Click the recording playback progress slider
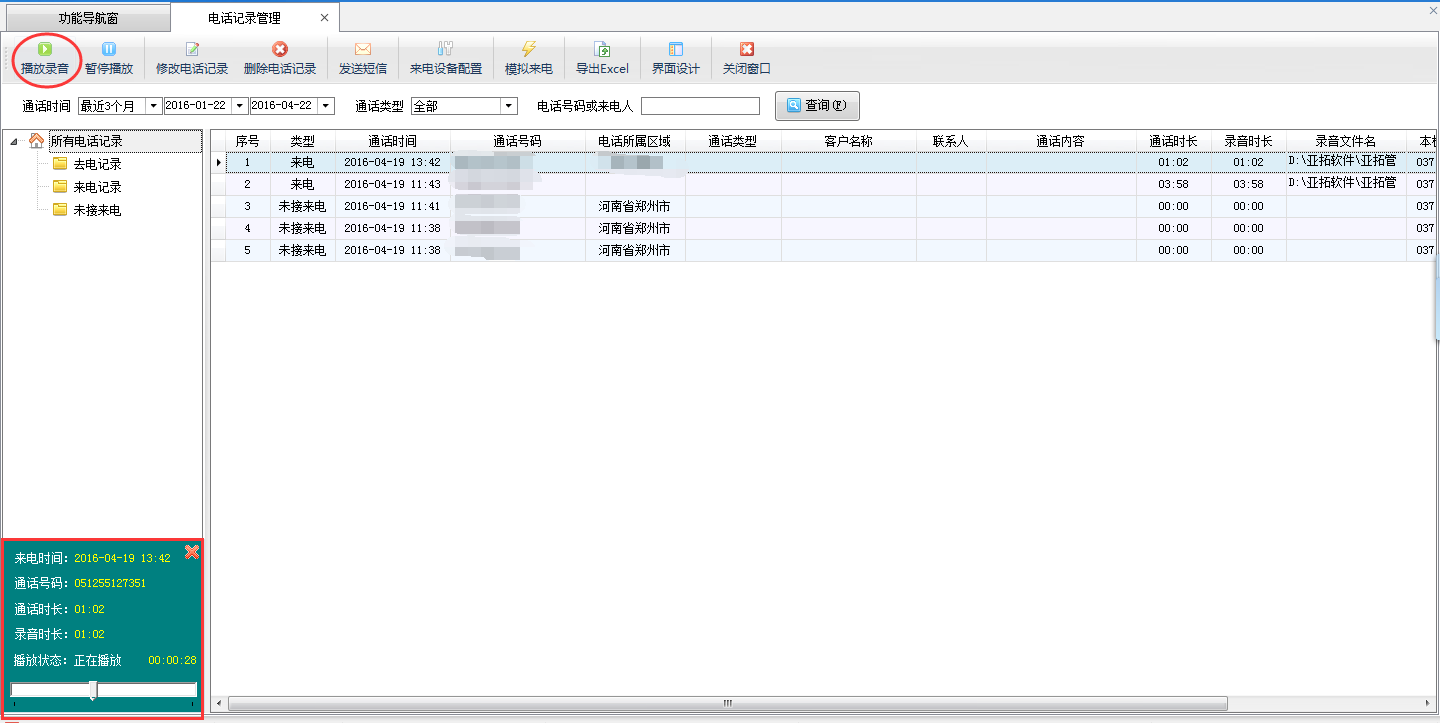Image resolution: width=1440 pixels, height=723 pixels. [104, 690]
